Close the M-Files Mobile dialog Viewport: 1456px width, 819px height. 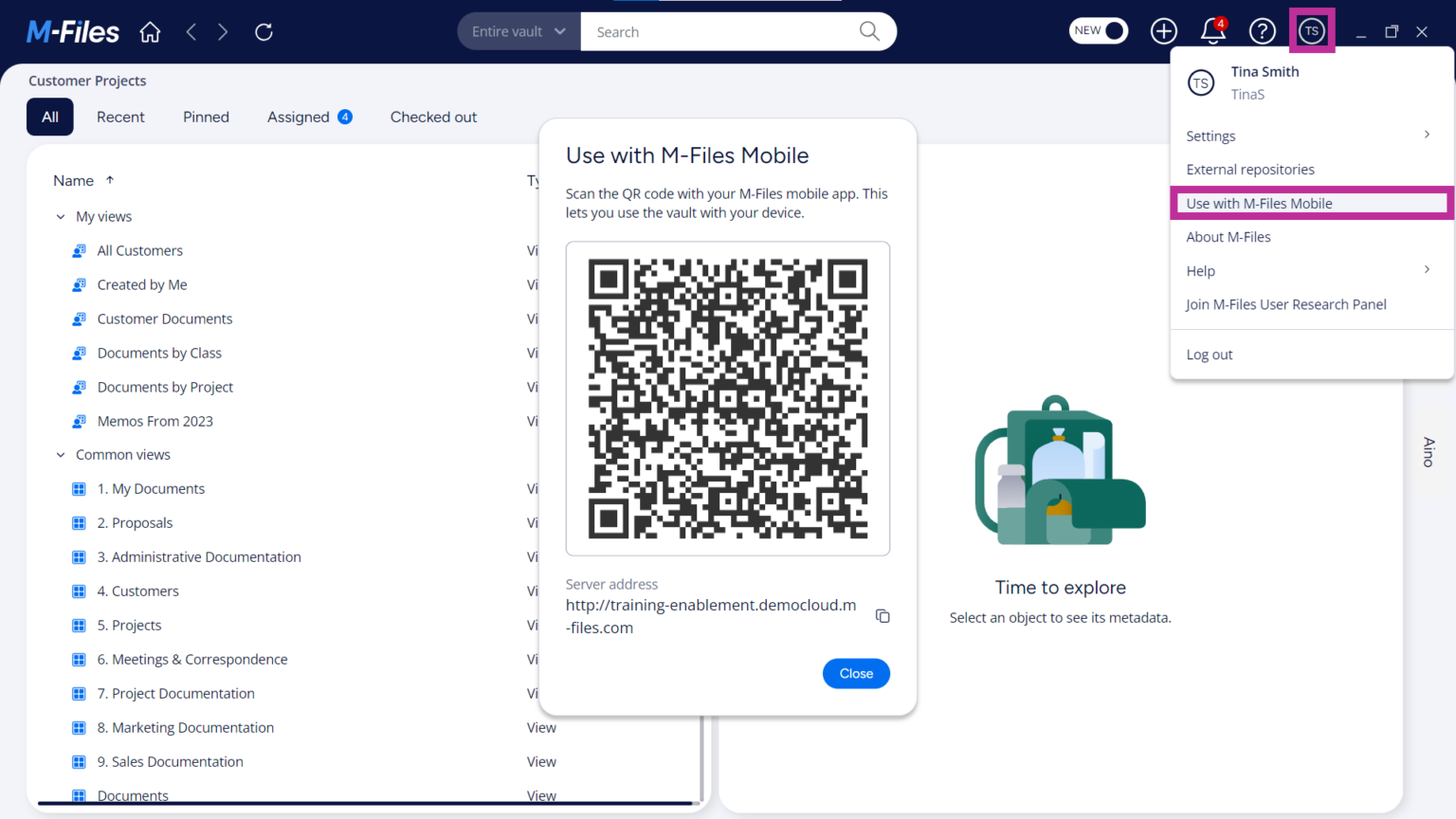pos(855,673)
